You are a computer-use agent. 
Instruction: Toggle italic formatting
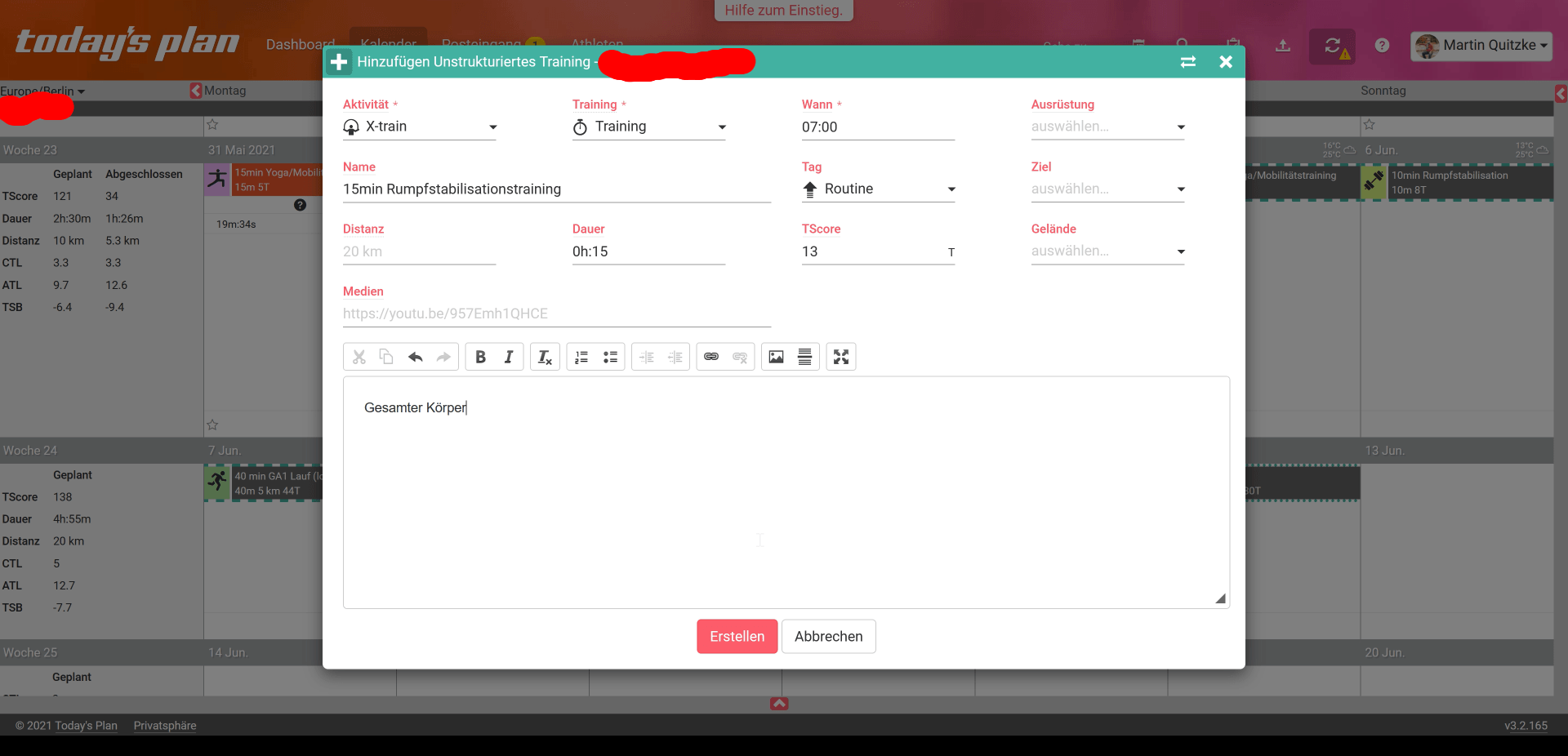pyautogui.click(x=509, y=357)
